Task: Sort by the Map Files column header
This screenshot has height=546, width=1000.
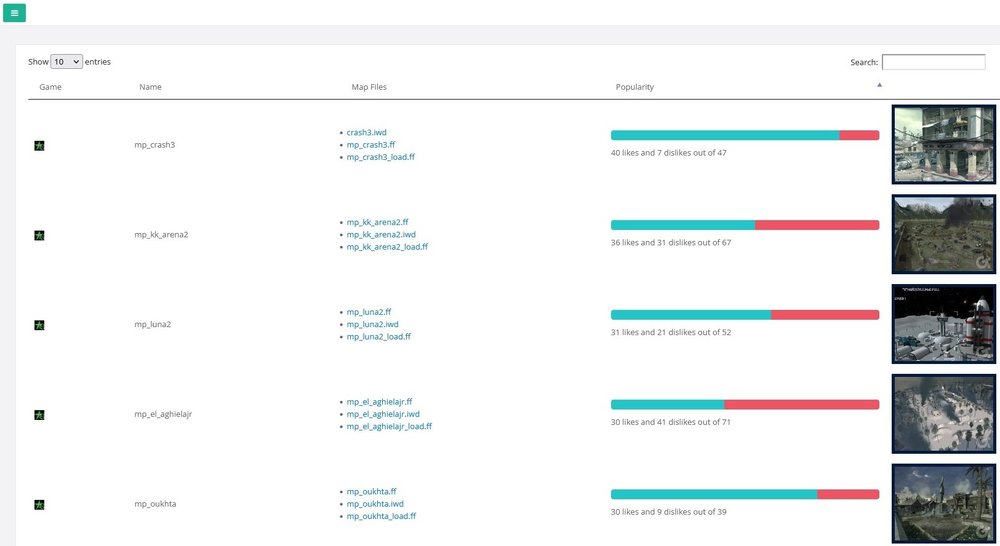Action: [x=369, y=87]
